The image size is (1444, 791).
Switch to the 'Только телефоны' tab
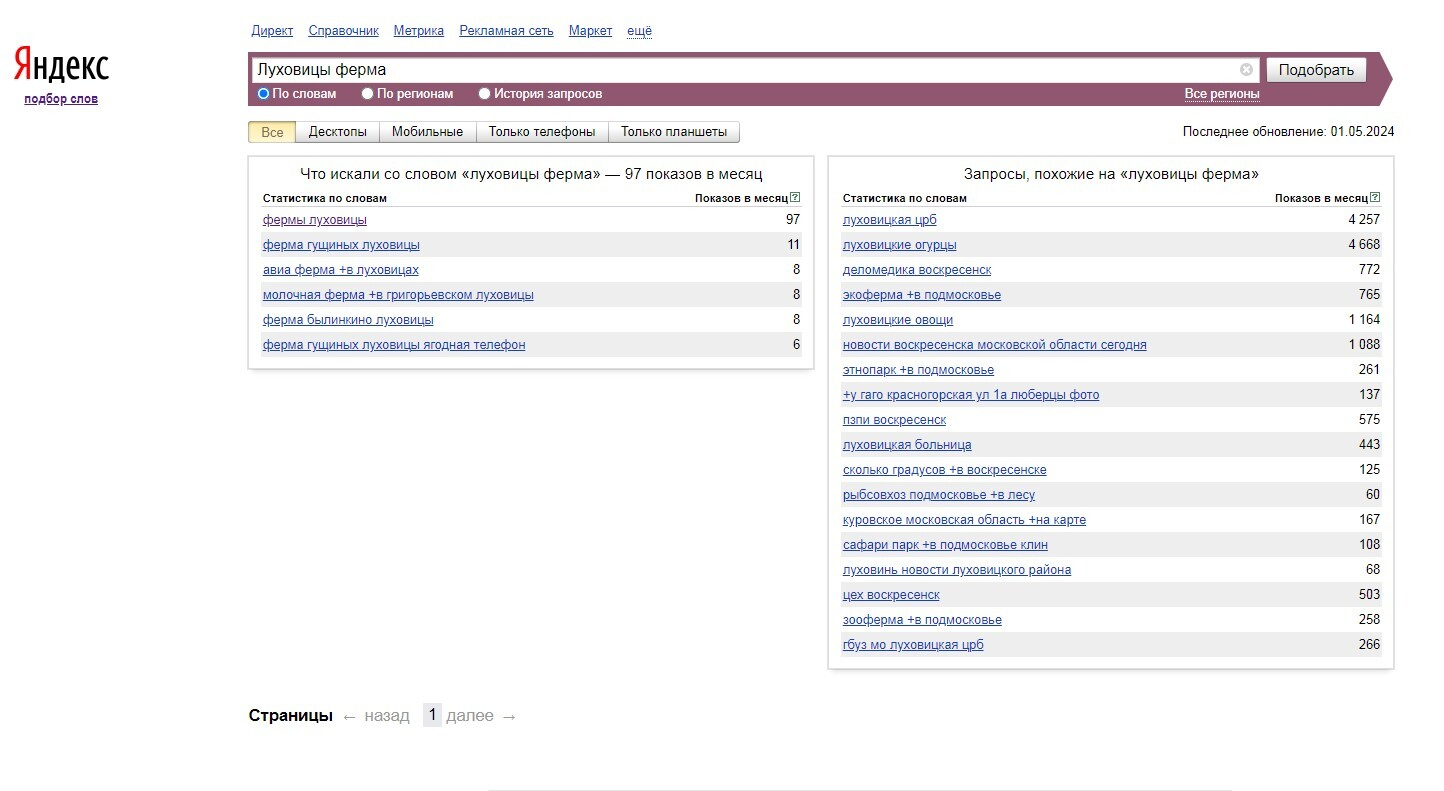(542, 132)
